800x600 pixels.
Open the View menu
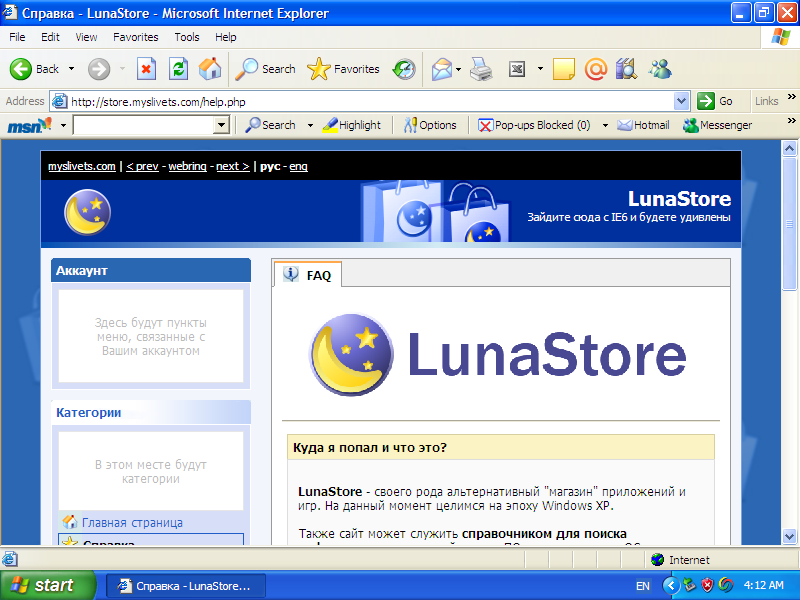click(x=86, y=37)
